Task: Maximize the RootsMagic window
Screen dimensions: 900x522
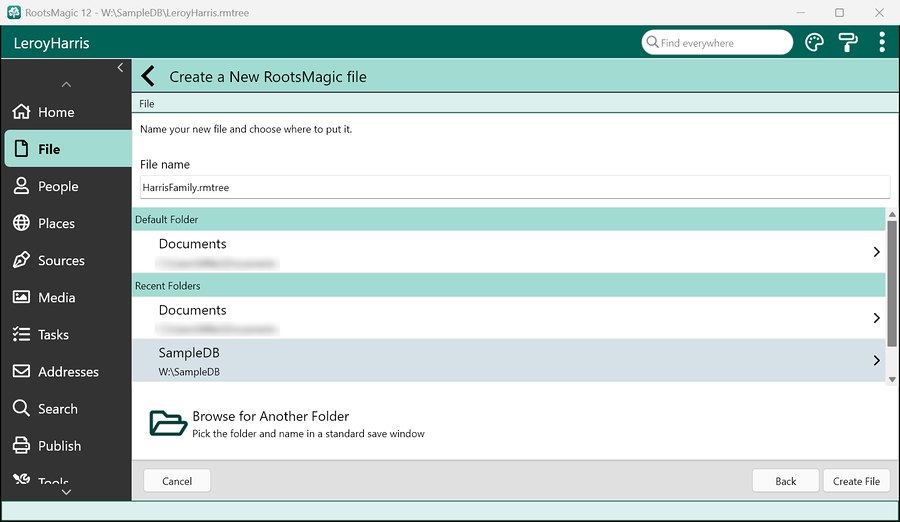Action: (839, 12)
